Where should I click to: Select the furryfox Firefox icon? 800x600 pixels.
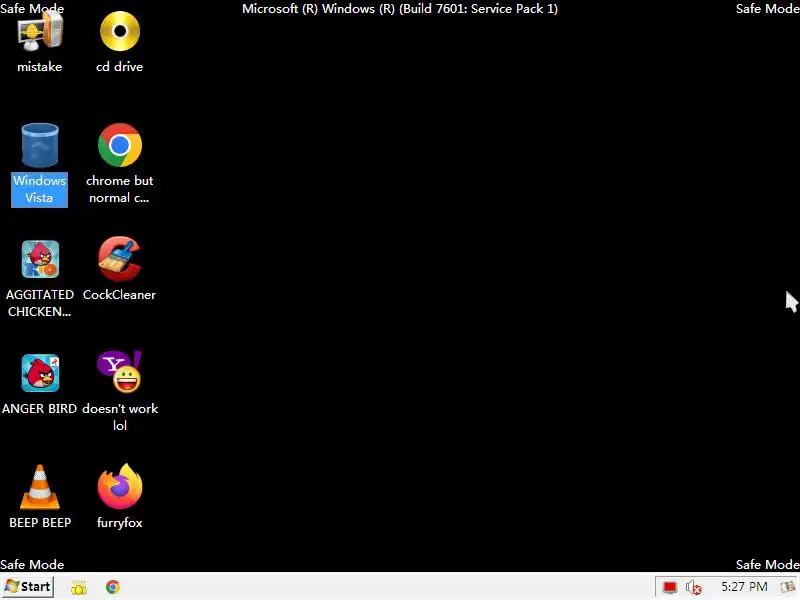[120, 486]
